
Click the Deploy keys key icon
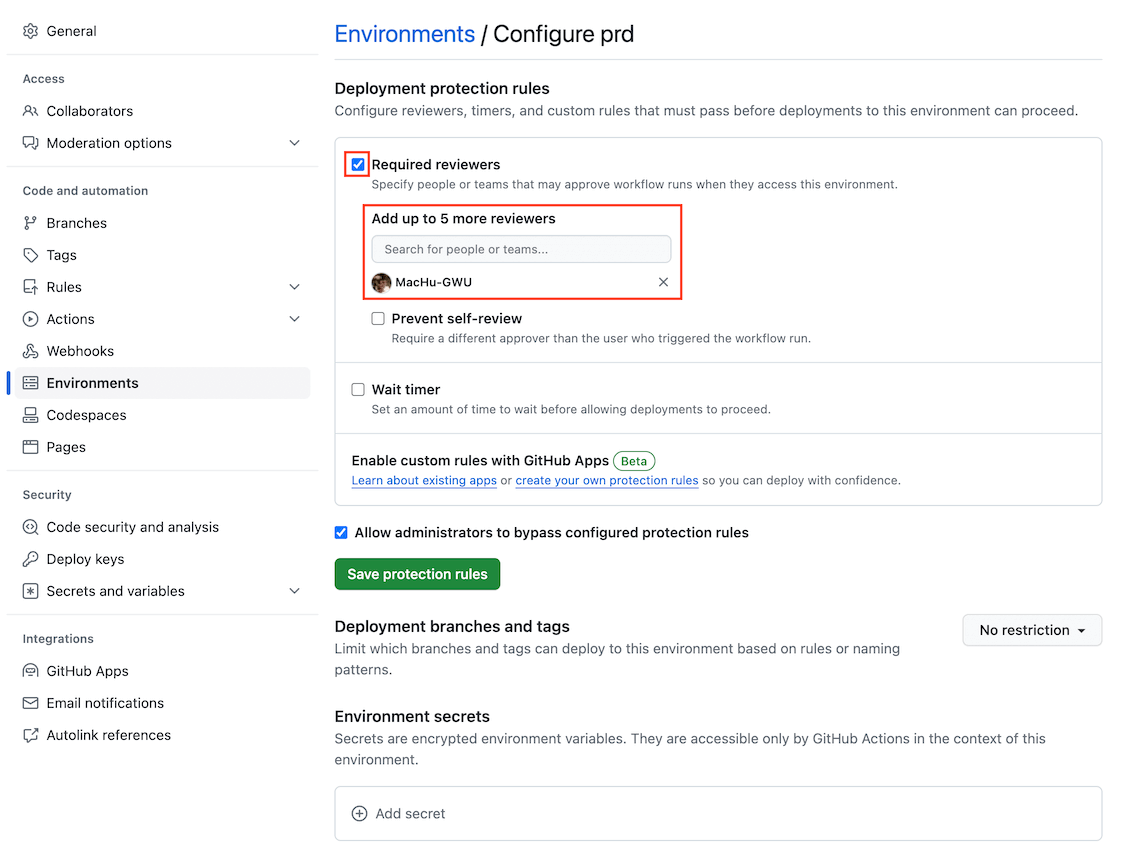30,559
